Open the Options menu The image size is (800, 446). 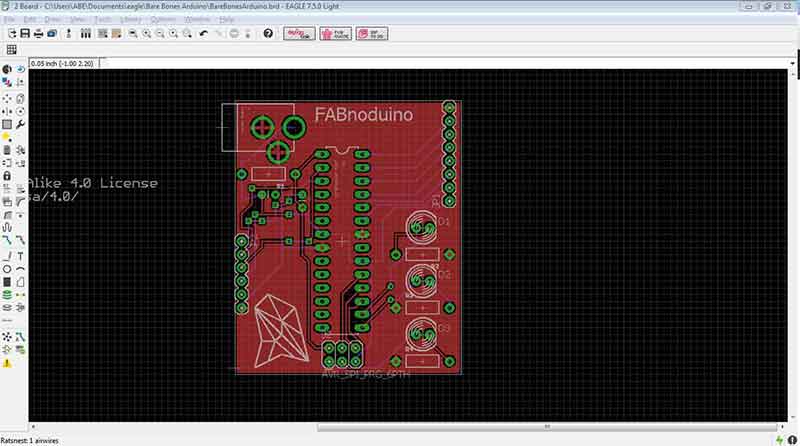click(x=163, y=19)
